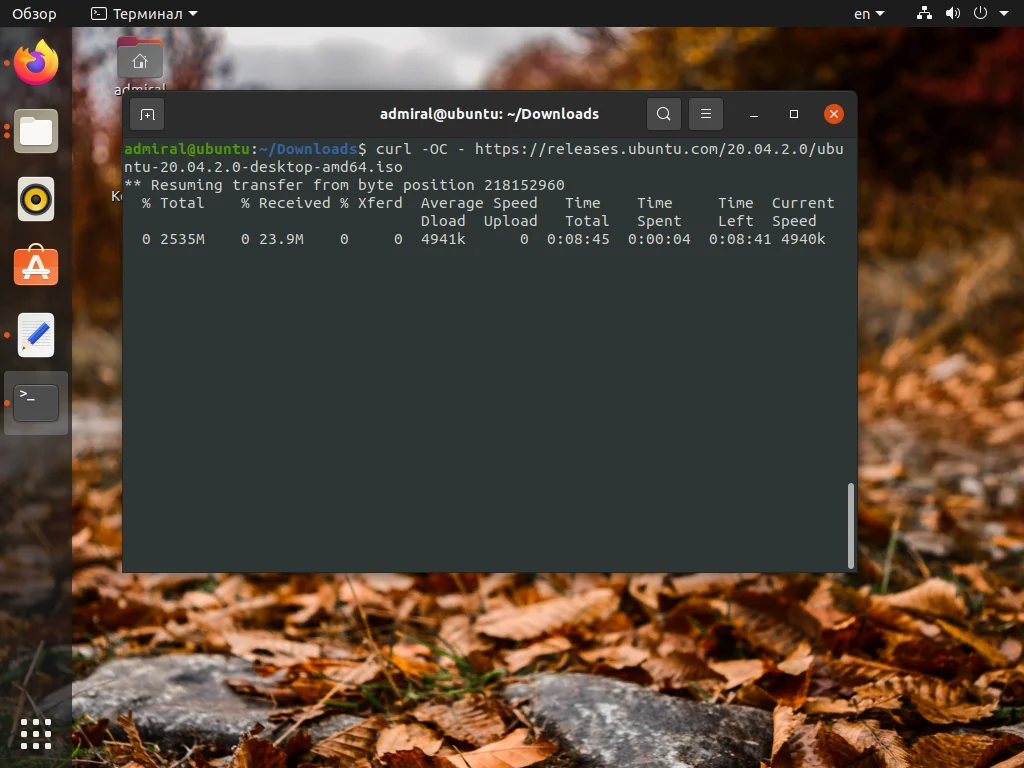Open the Show Applications grid

pos(35,734)
